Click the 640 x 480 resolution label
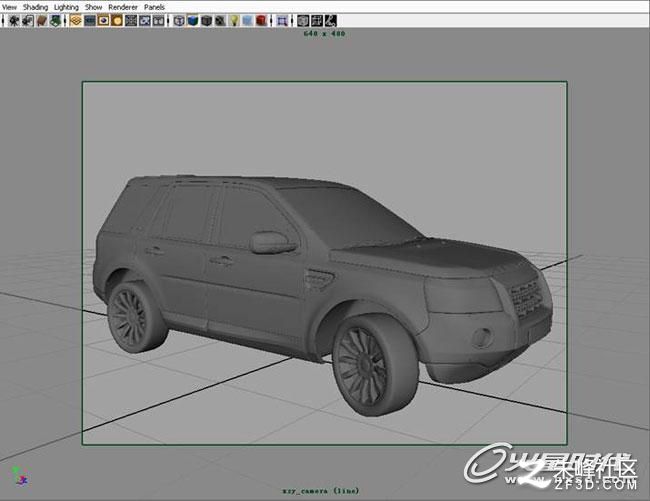Viewport: 650px width, 501px height. click(324, 34)
